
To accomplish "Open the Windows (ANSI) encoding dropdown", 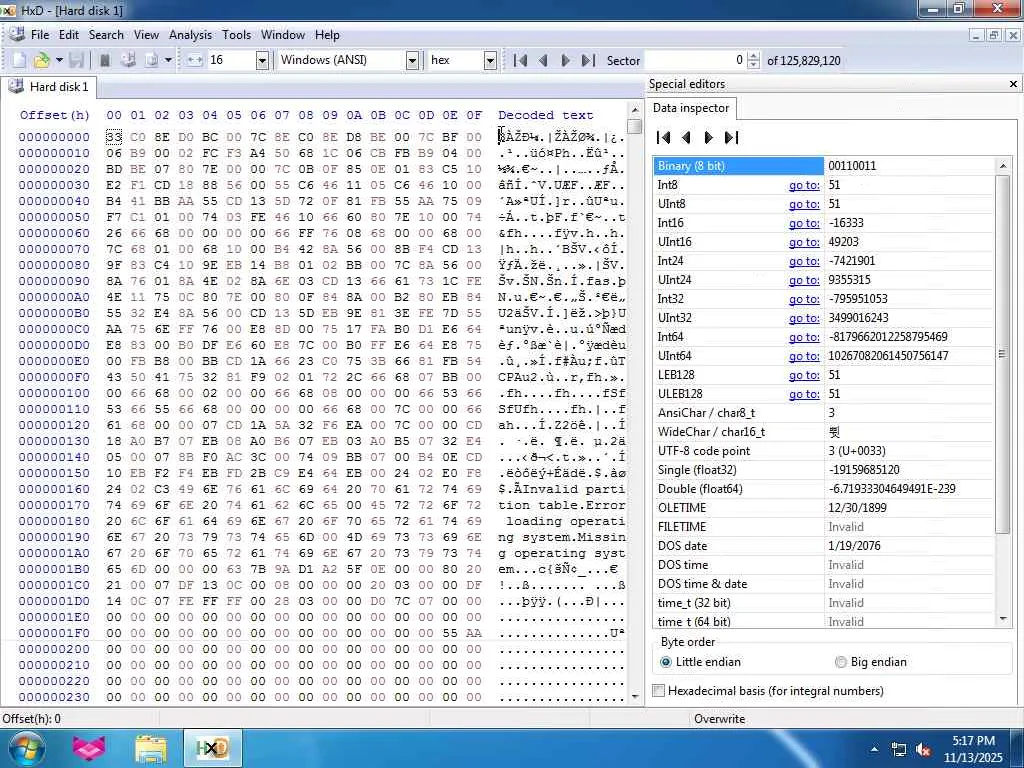I will pyautogui.click(x=412, y=61).
